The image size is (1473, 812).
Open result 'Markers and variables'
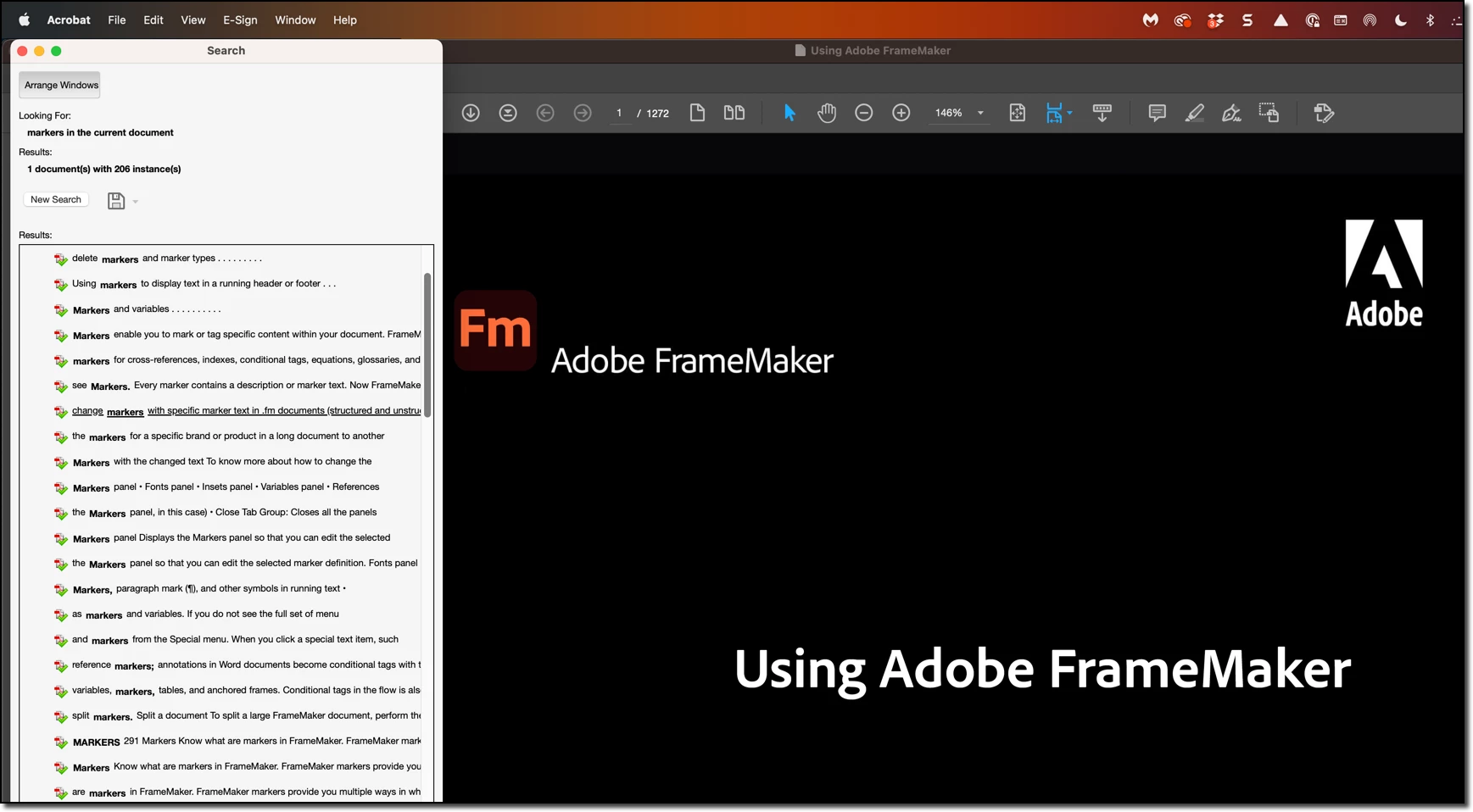click(x=147, y=309)
